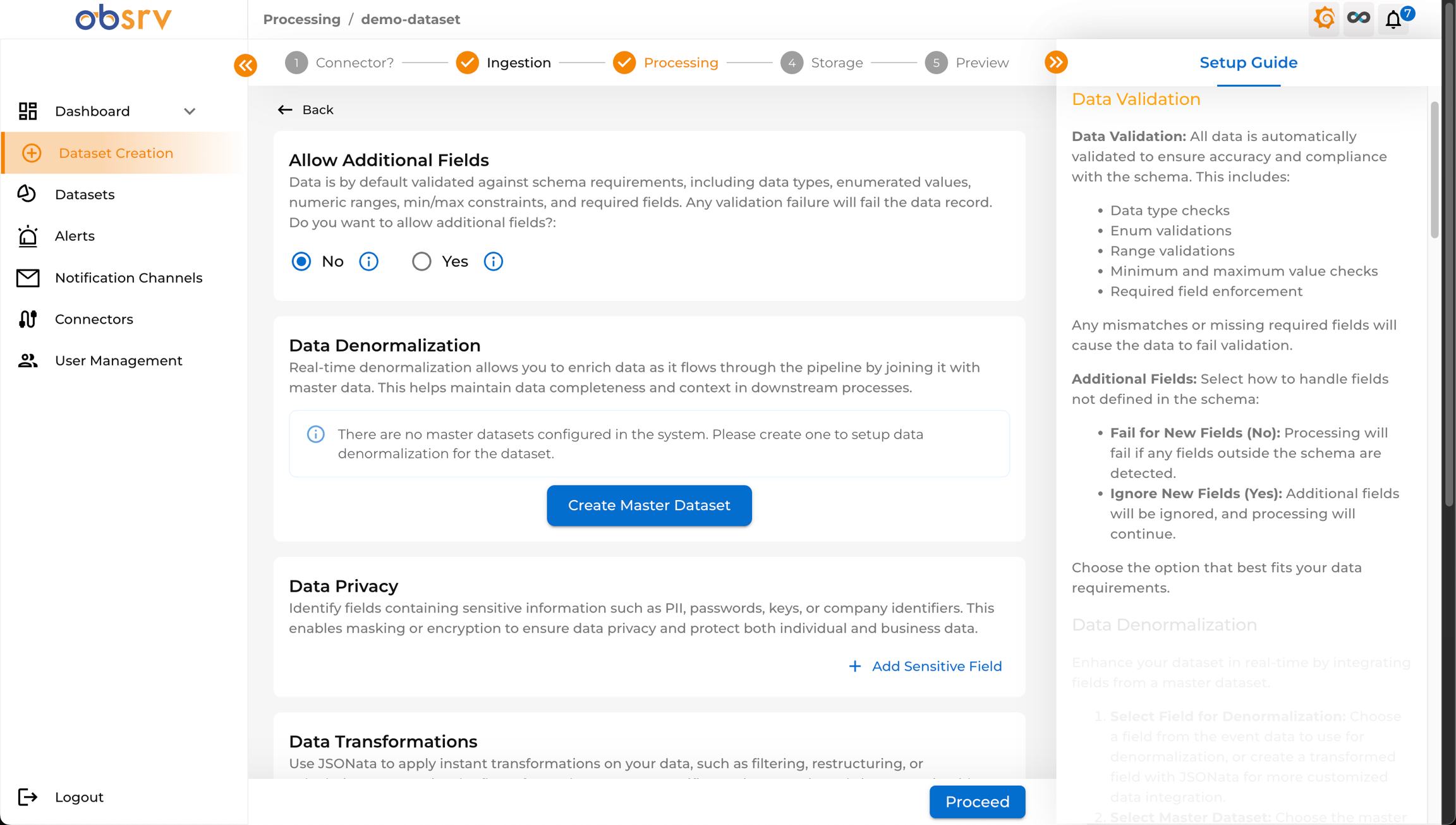Image resolution: width=1456 pixels, height=825 pixels.
Task: Go to Preview step label
Action: point(982,63)
